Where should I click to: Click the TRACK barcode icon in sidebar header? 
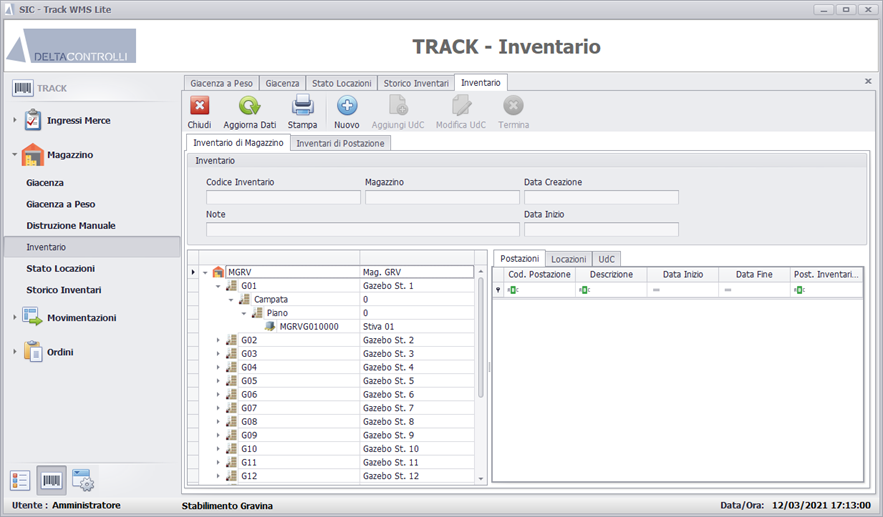(23, 88)
